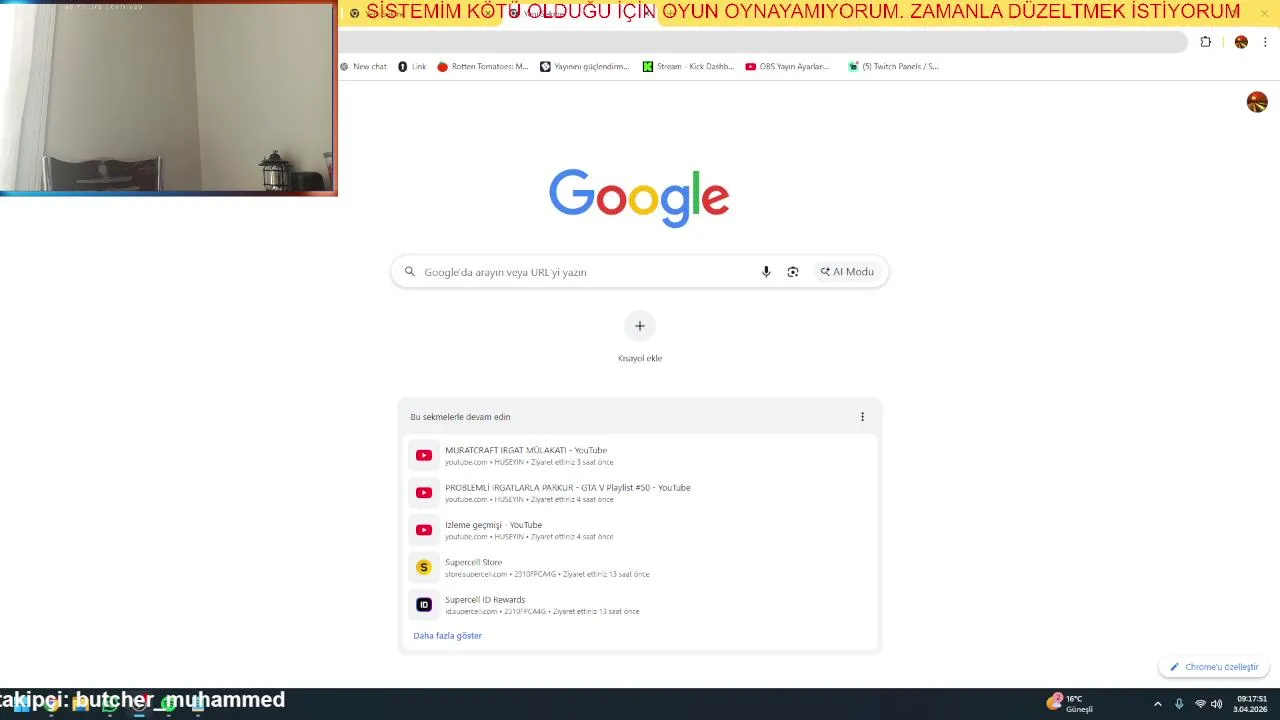The height and width of the screenshot is (720, 1280).
Task: Click the microphone voice search icon
Action: 766,272
